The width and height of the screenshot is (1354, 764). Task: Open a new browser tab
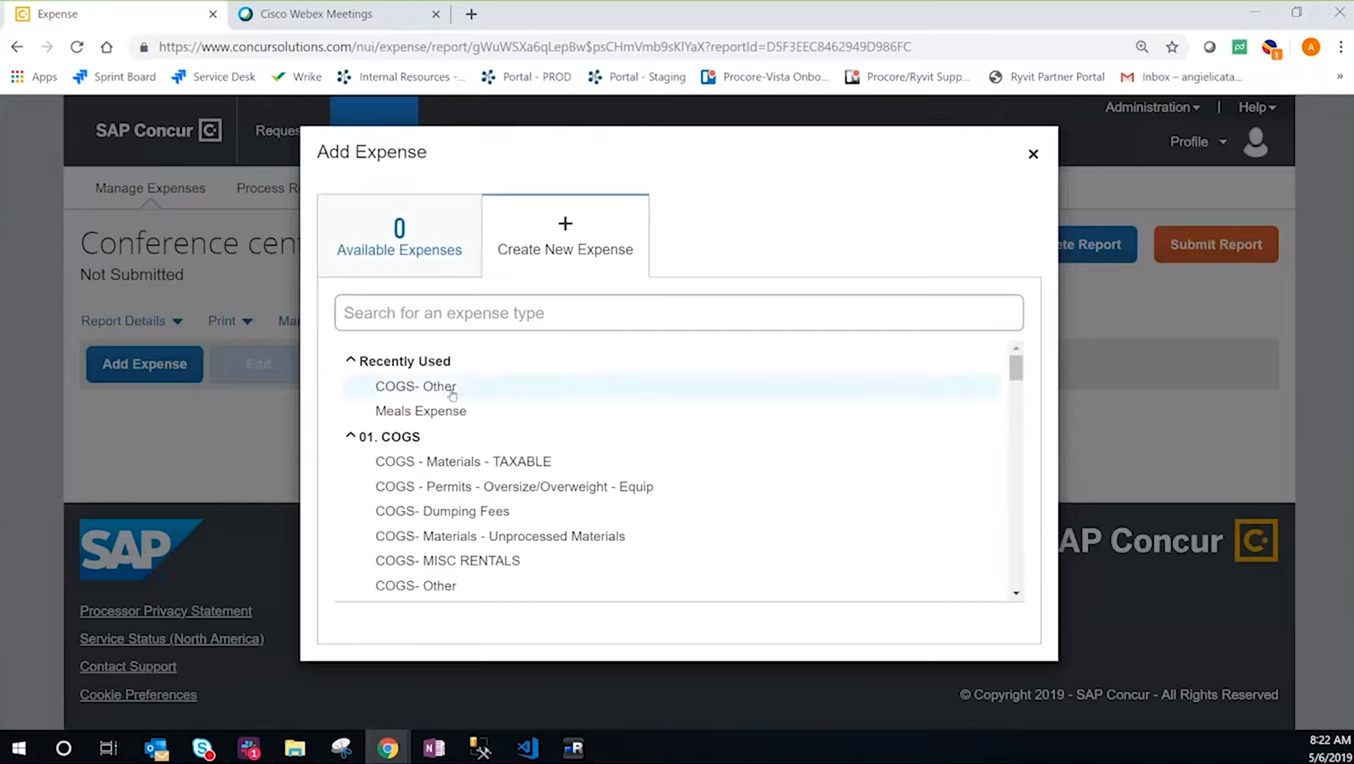click(471, 14)
